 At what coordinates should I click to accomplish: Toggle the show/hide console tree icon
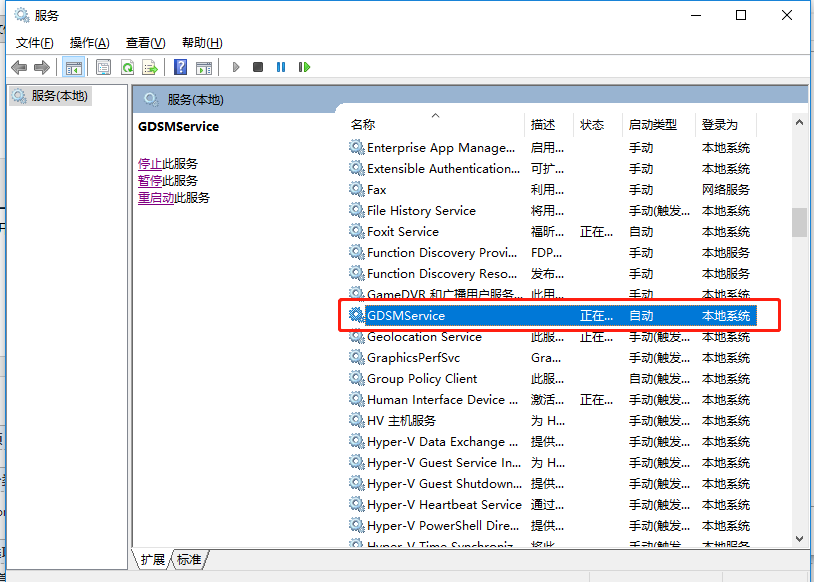[x=73, y=67]
